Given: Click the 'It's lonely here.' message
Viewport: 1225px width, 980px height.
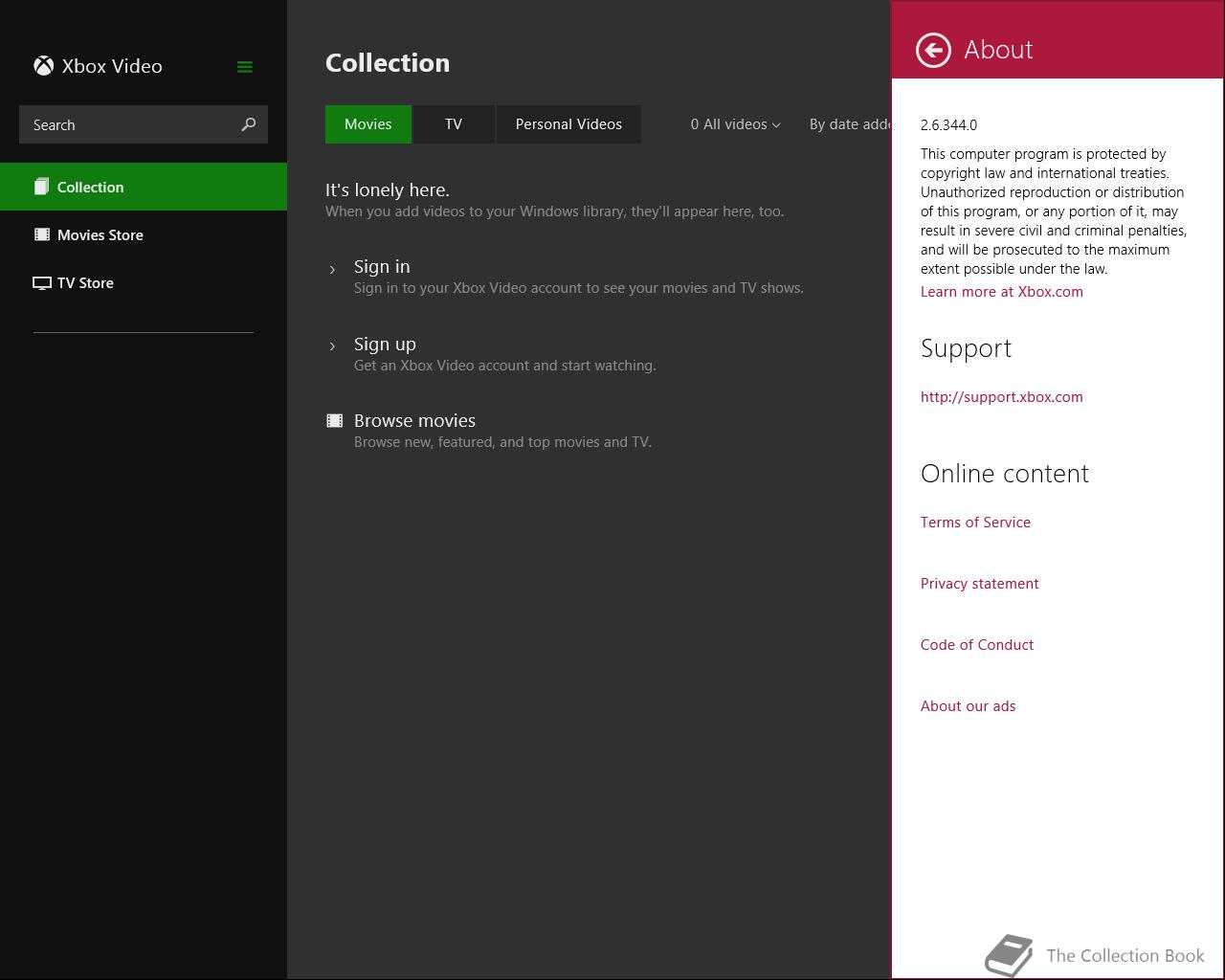Looking at the screenshot, I should (x=388, y=189).
